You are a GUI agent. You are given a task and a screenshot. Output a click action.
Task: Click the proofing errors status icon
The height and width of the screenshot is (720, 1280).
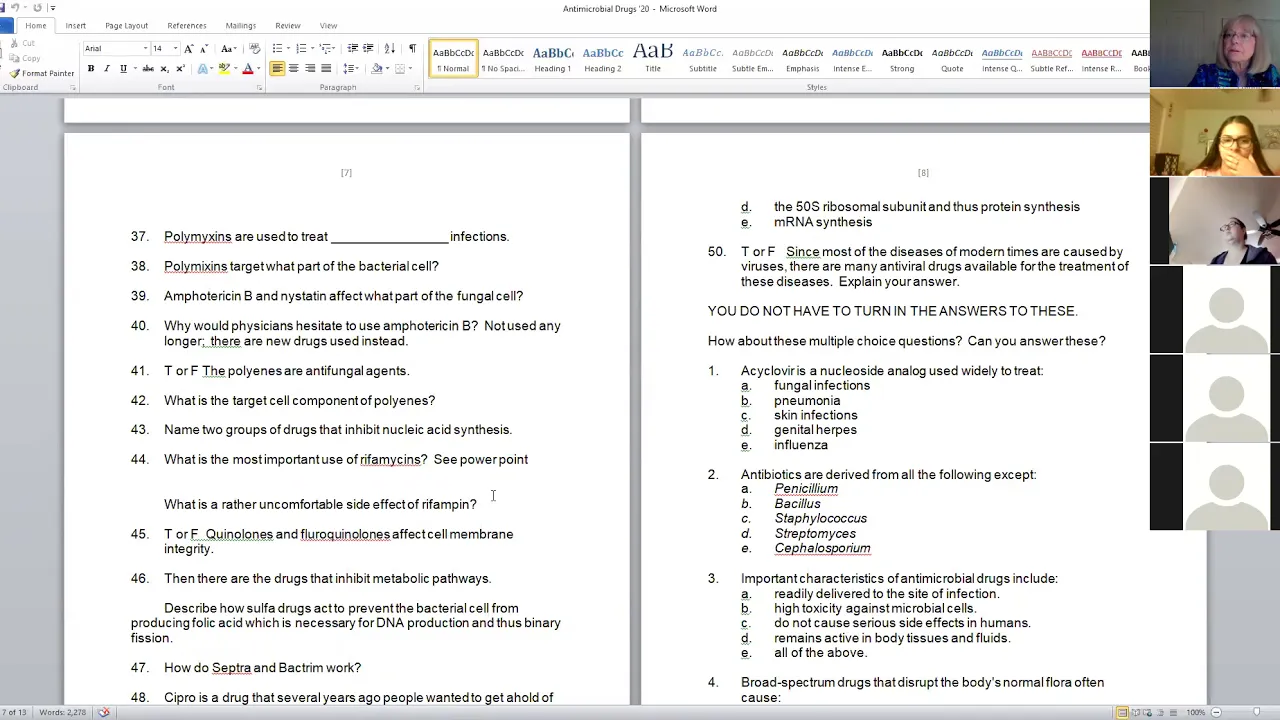pyautogui.click(x=103, y=712)
